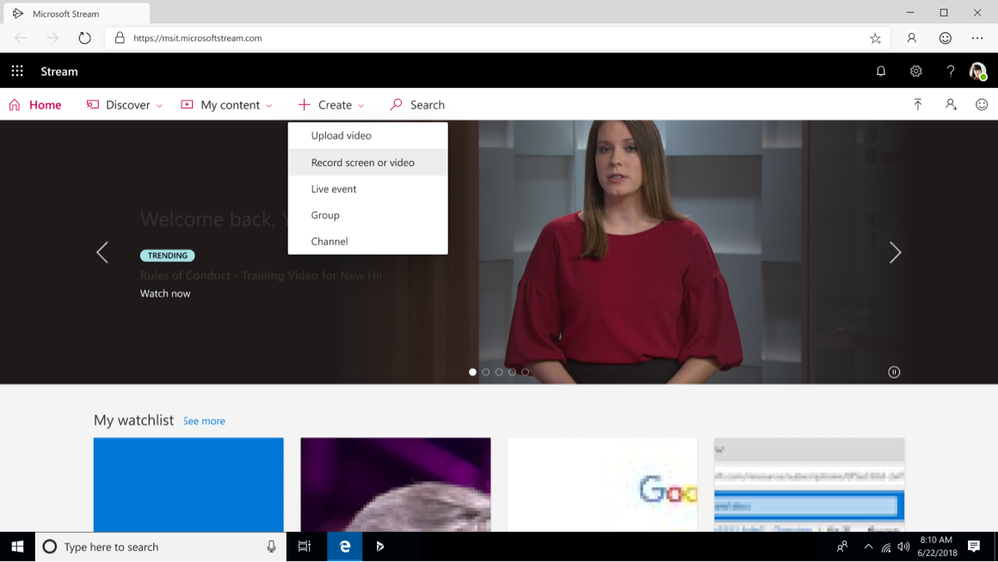The height and width of the screenshot is (562, 998).
Task: Choose Group in the Create menu
Action: [368, 215]
